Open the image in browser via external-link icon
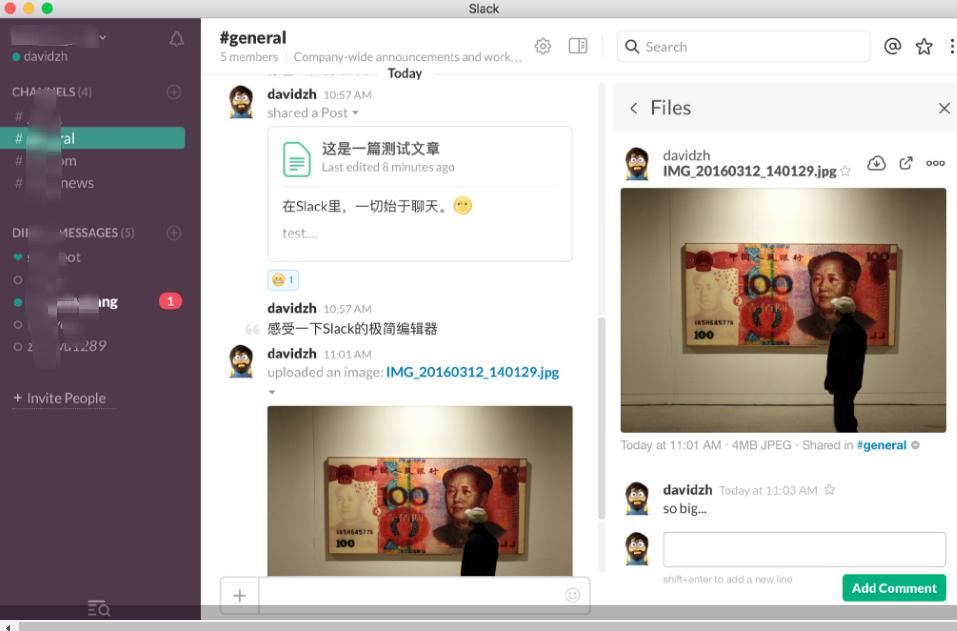The width and height of the screenshot is (957, 631). tap(906, 163)
